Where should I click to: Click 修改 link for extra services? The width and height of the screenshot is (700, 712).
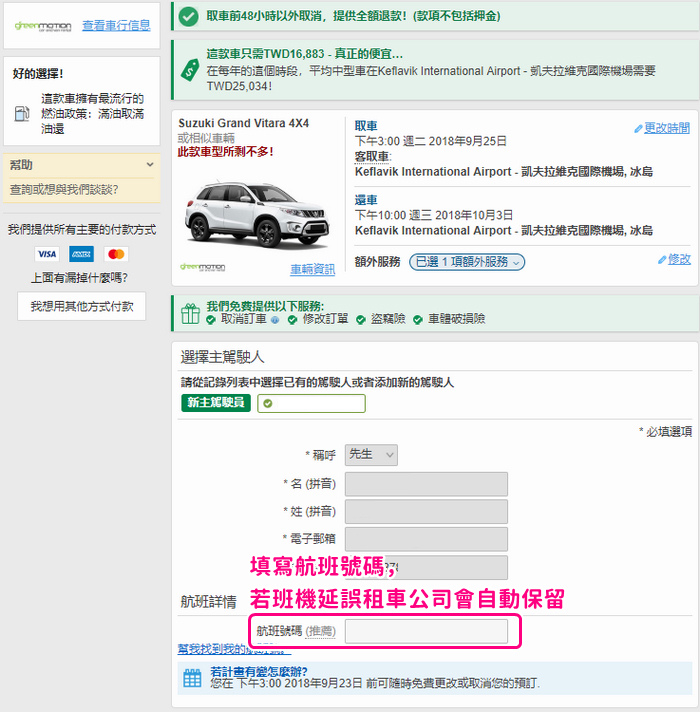pos(679,259)
